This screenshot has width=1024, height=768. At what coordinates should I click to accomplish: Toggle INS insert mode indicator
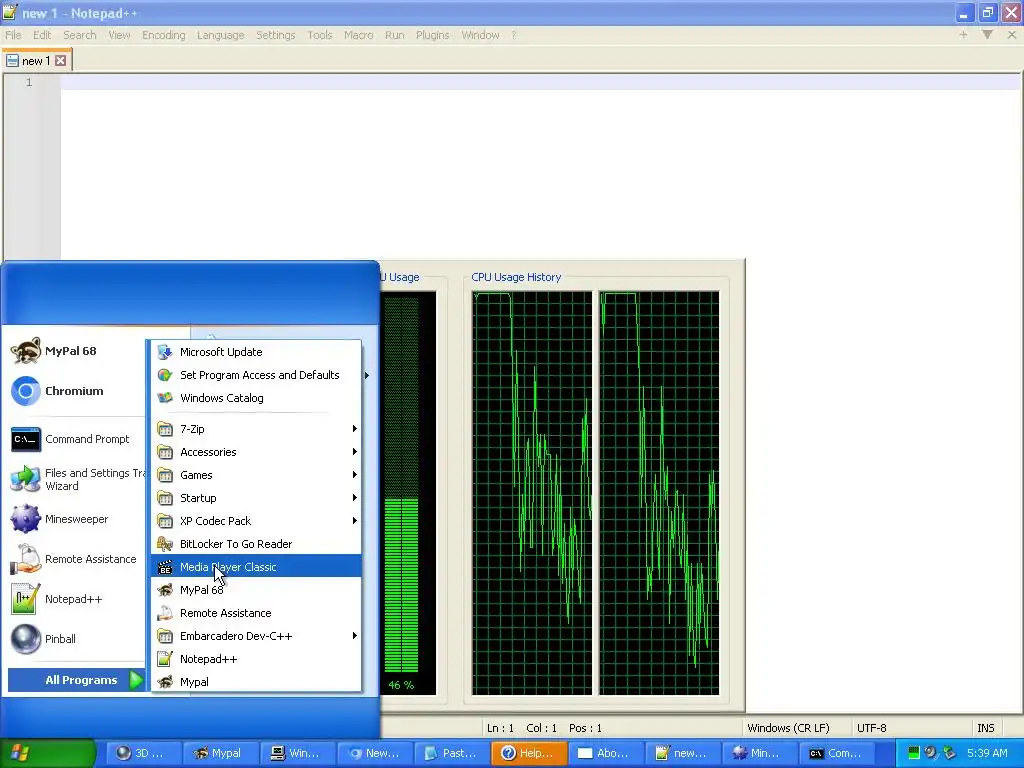pyautogui.click(x=986, y=728)
